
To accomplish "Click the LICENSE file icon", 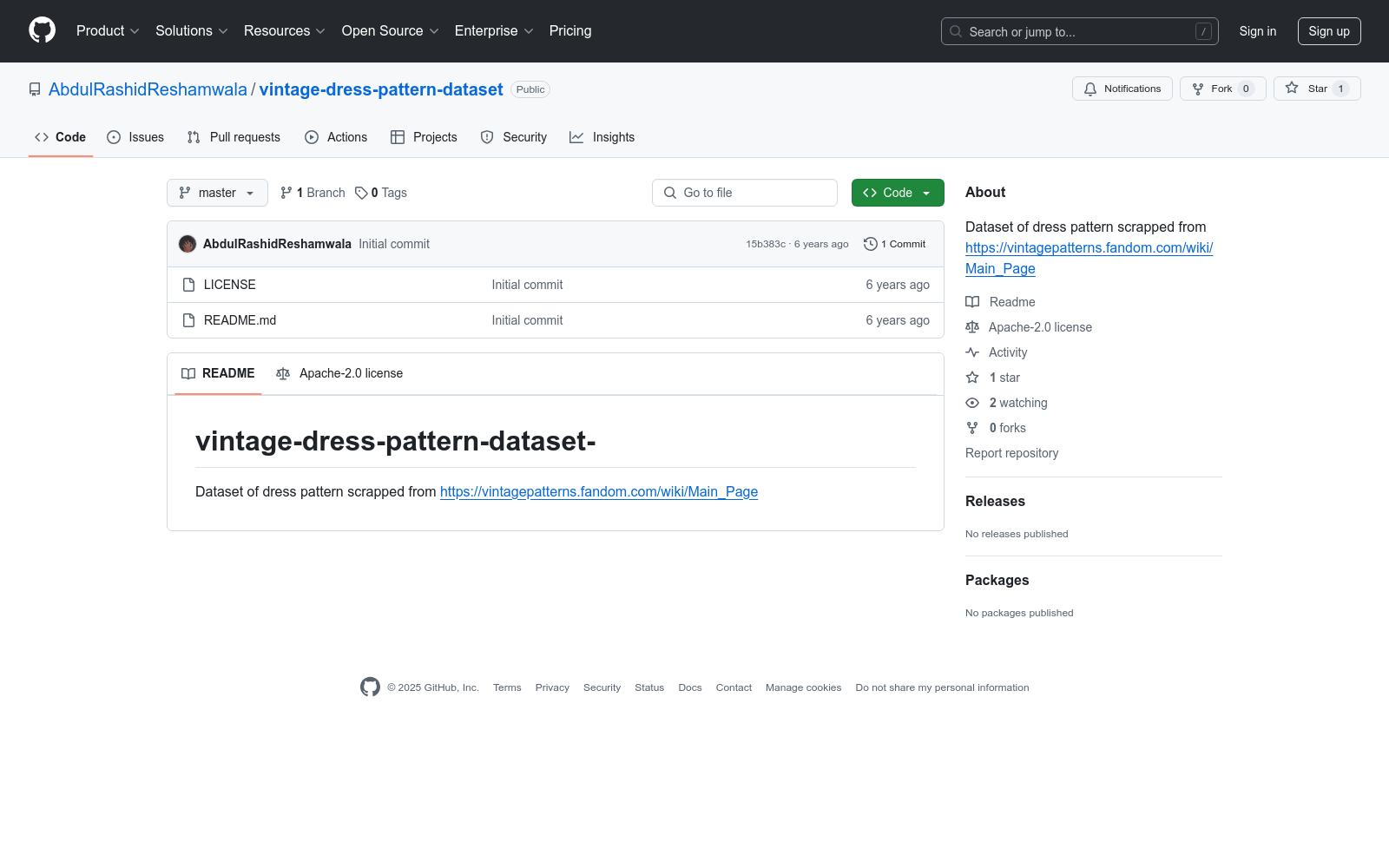I will (188, 285).
